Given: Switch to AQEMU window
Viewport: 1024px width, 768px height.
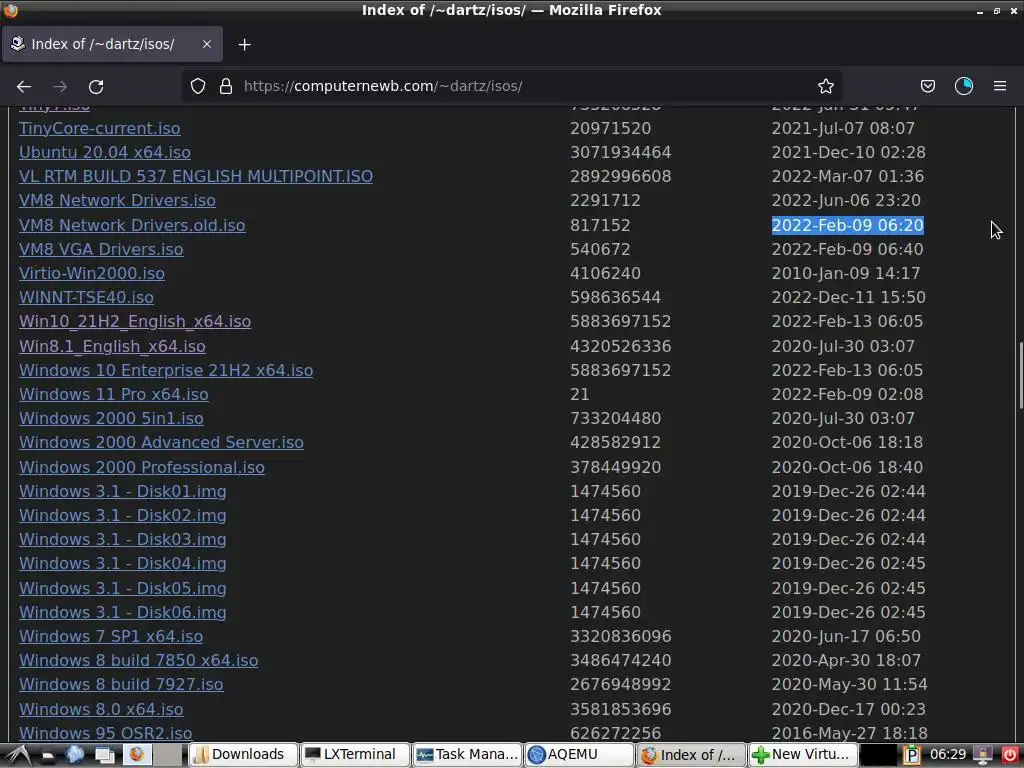Looking at the screenshot, I should 579,754.
